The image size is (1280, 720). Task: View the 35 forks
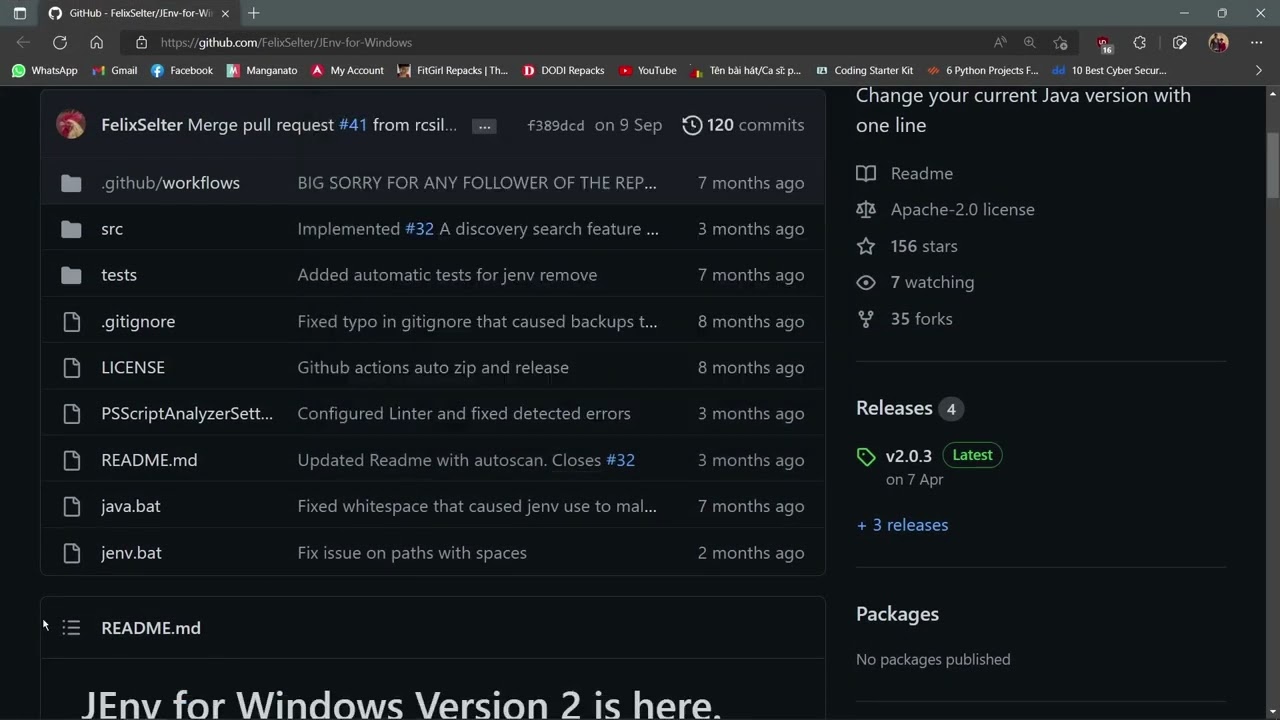(921, 319)
